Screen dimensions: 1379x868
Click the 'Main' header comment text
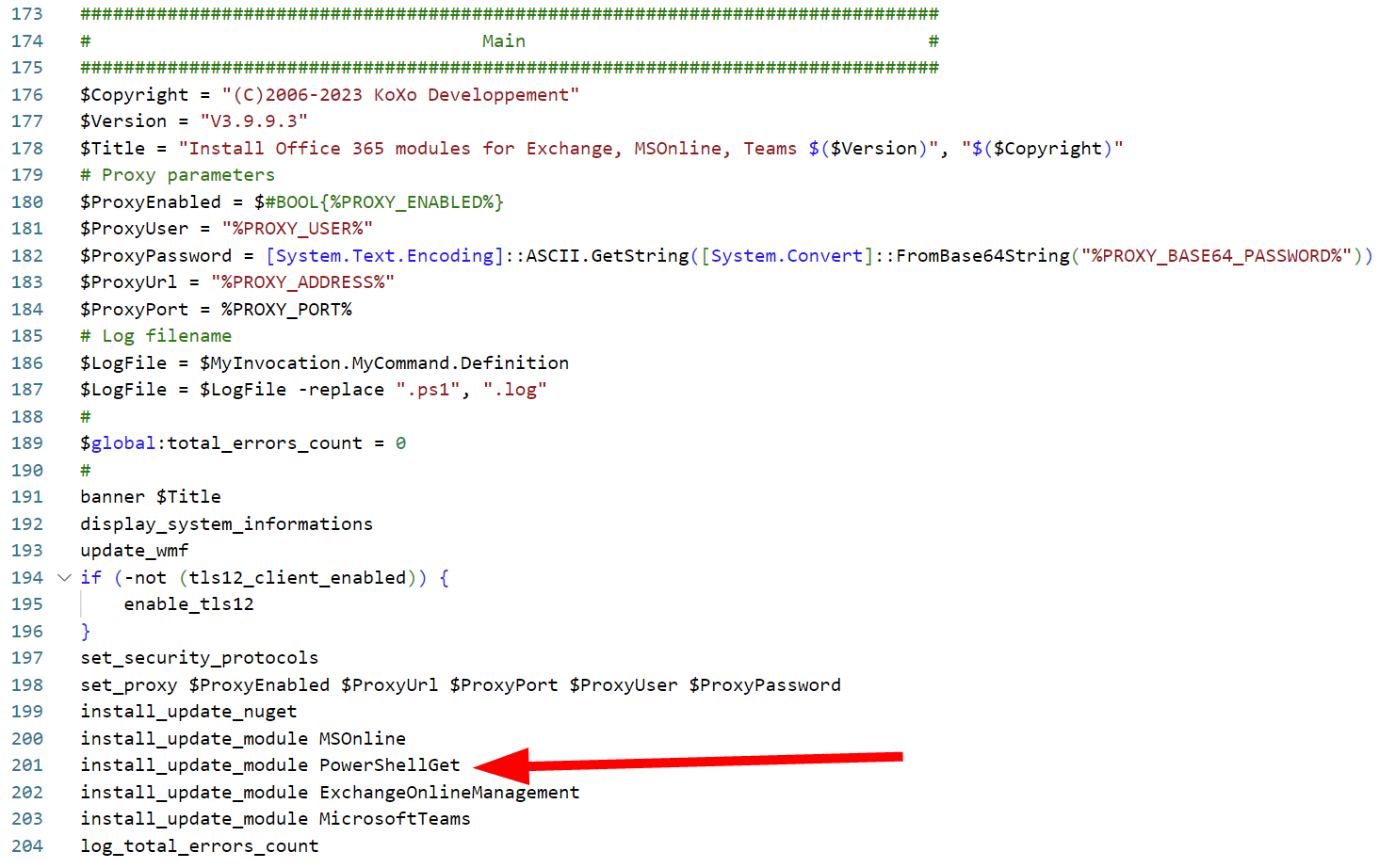[x=504, y=40]
